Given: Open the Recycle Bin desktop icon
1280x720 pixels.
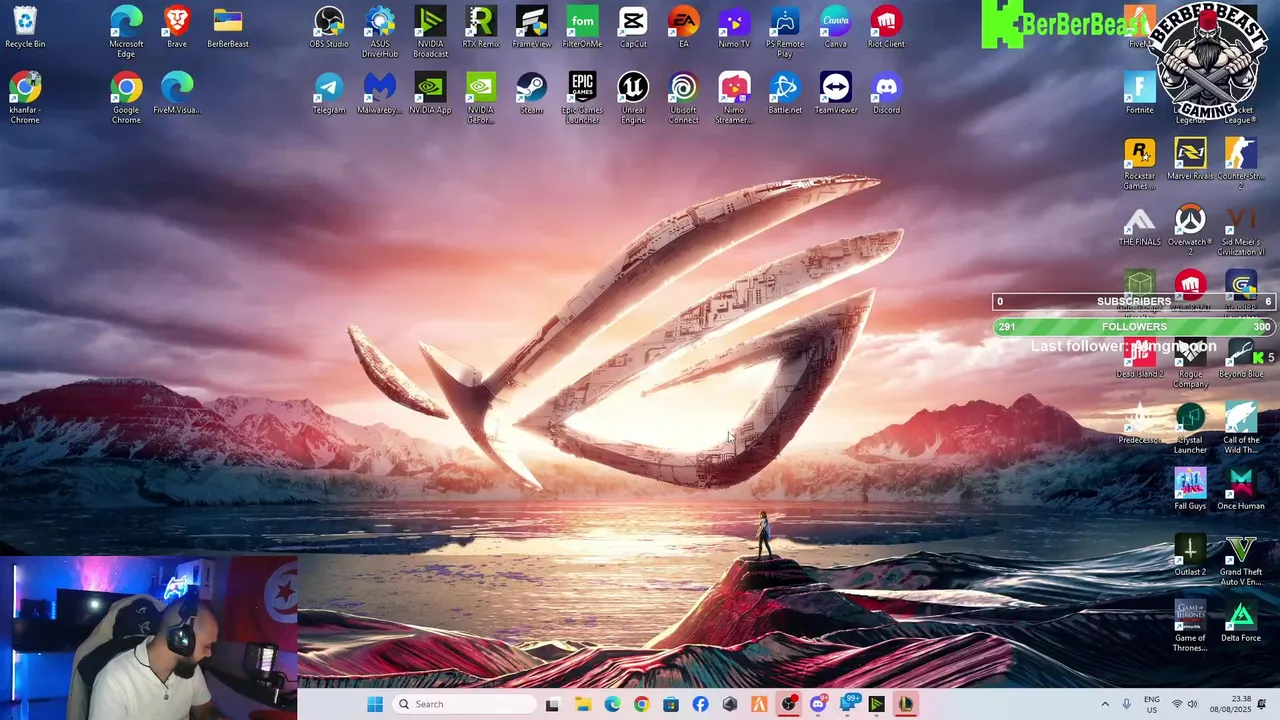Looking at the screenshot, I should pyautogui.click(x=25, y=27).
